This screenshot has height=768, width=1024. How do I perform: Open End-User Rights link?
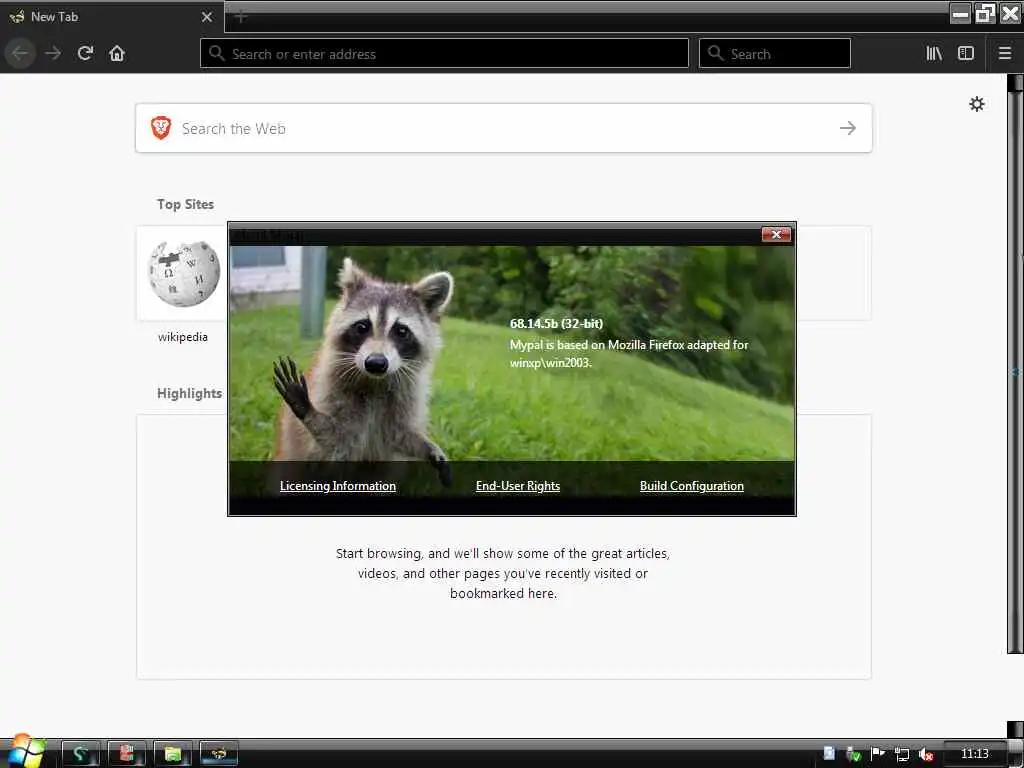pos(518,486)
